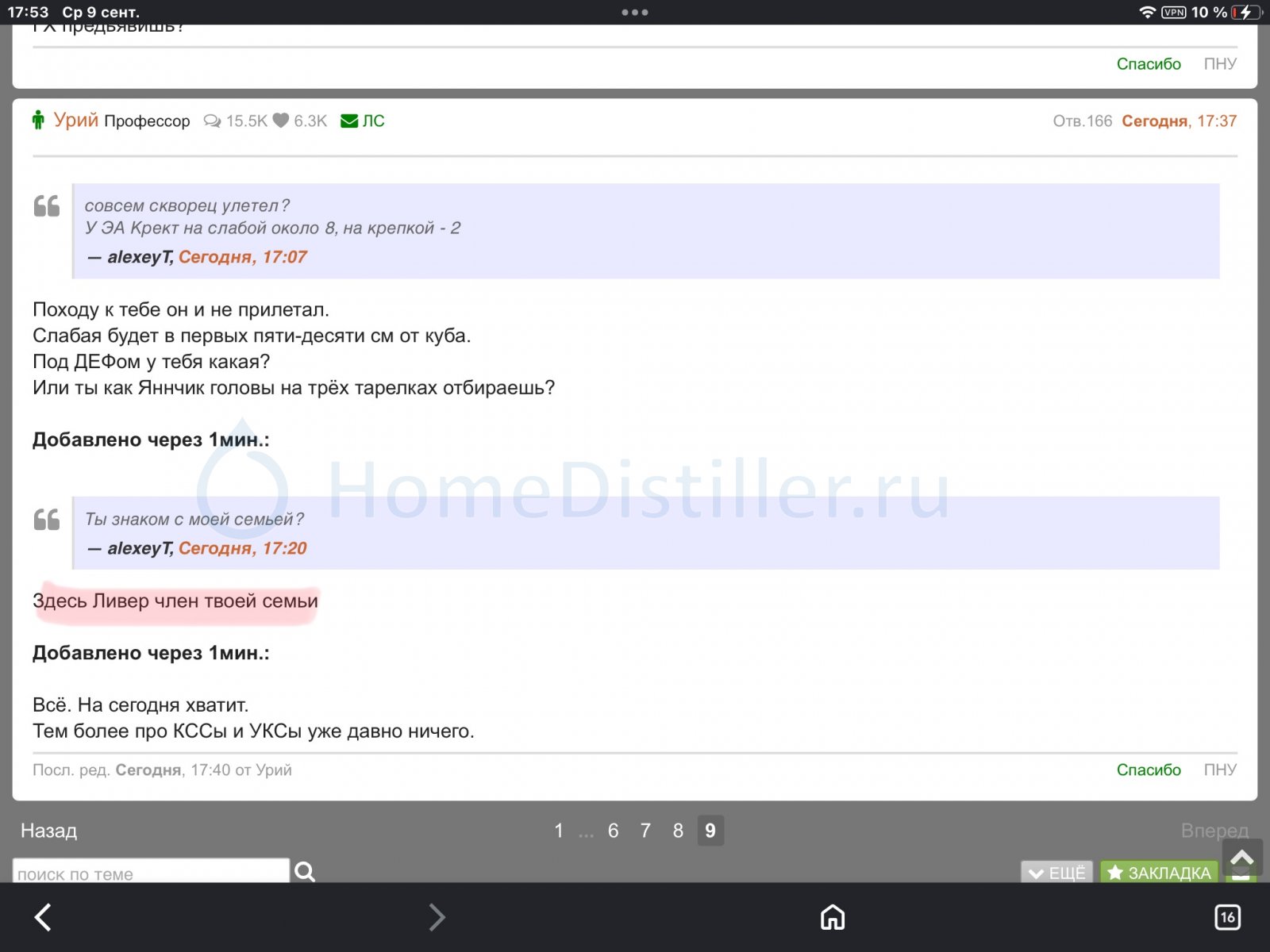Viewport: 1270px width, 952px height.
Task: Tap the three-dots multitasking indicator
Action: [x=635, y=12]
